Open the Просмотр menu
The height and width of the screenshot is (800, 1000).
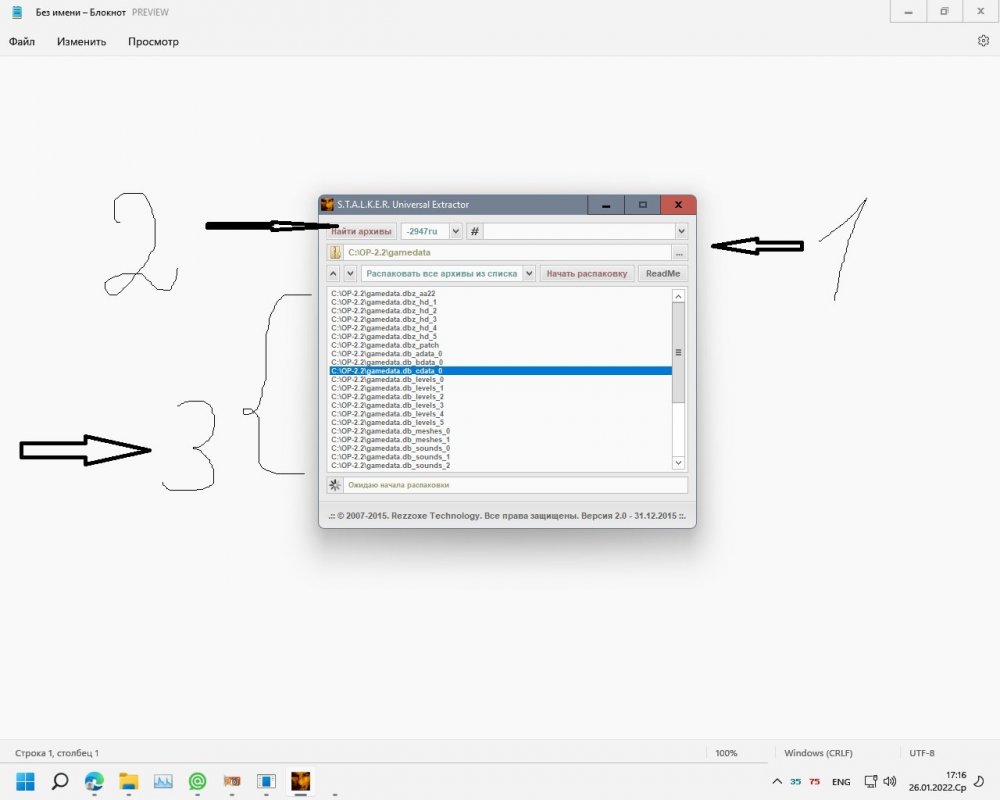[x=153, y=42]
